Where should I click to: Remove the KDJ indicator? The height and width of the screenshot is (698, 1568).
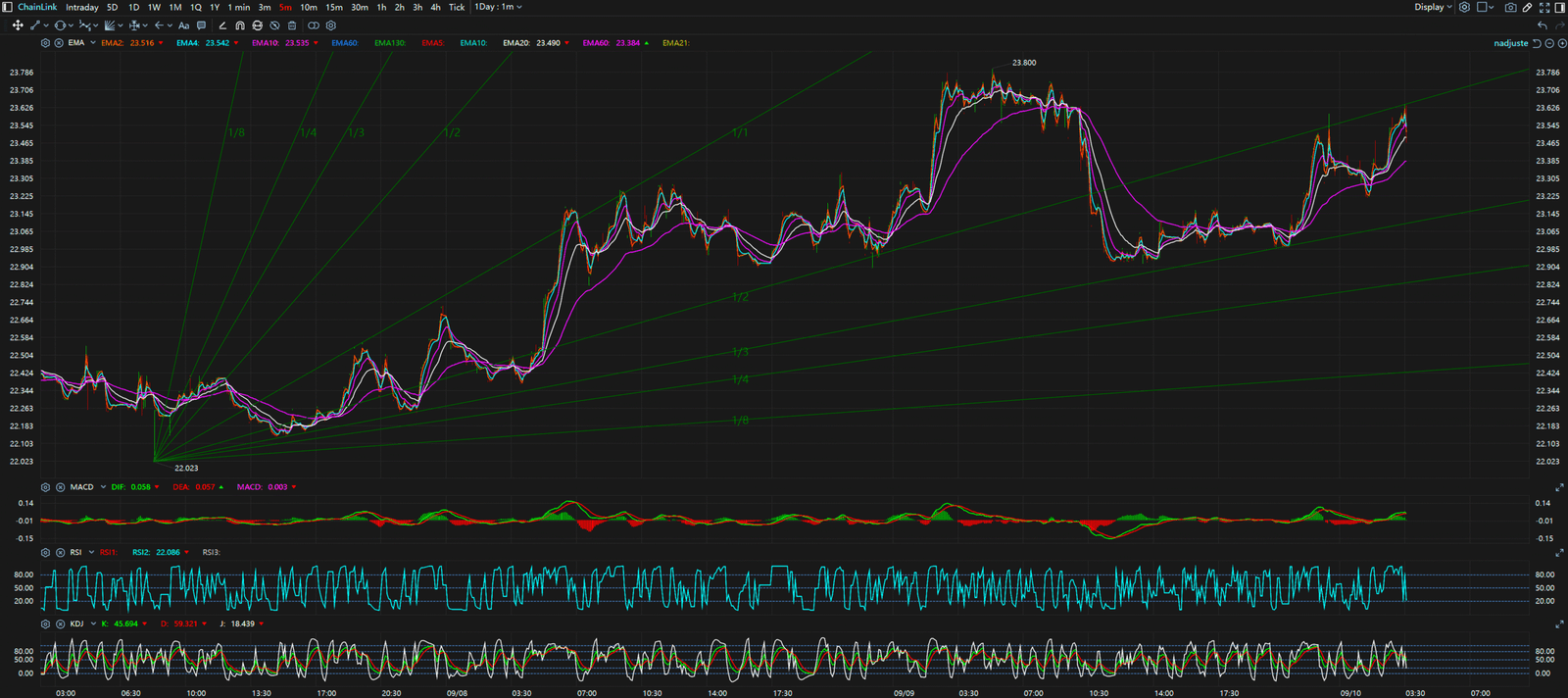tap(60, 623)
